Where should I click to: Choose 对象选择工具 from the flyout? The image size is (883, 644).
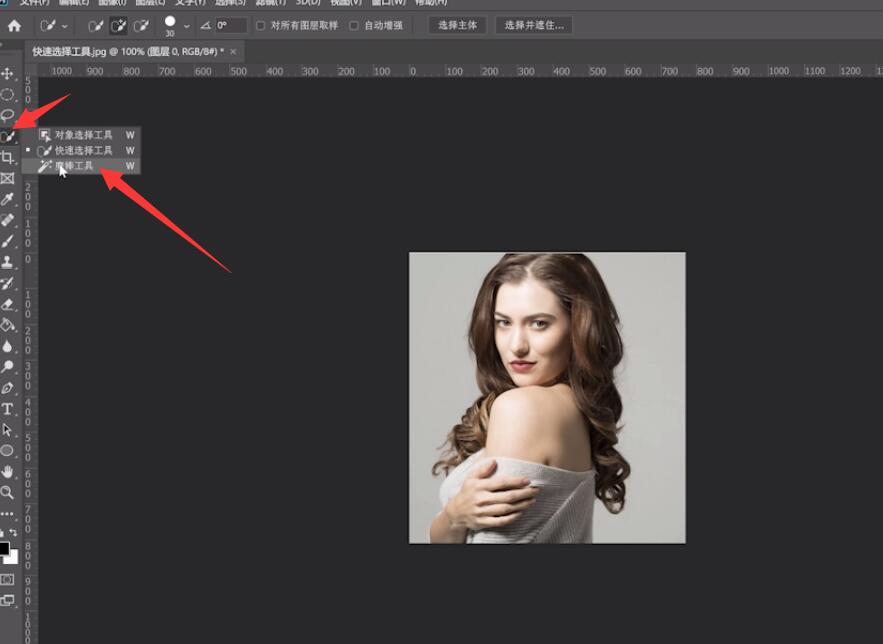82,135
